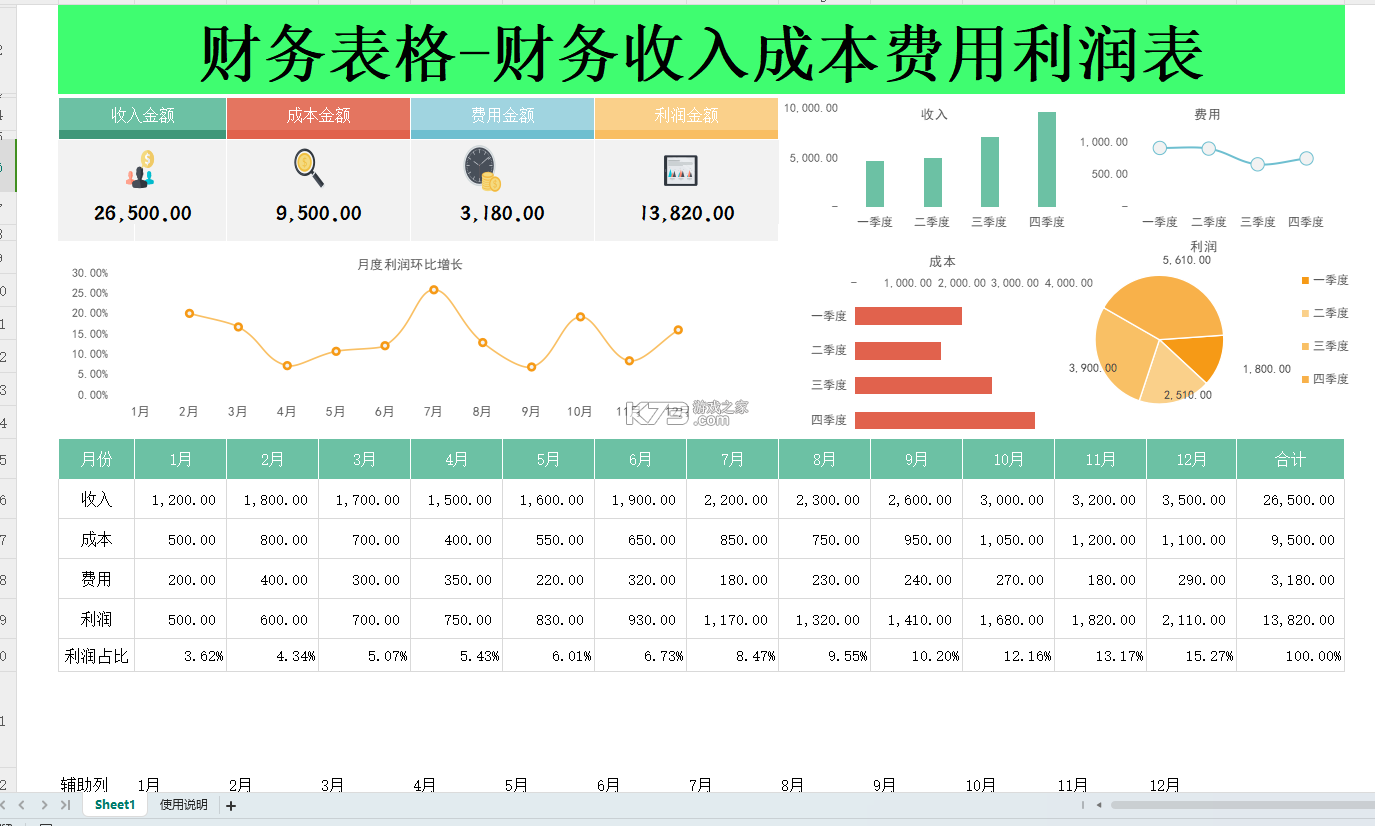Go to next sheet using right arrow
The height and width of the screenshot is (826, 1375).
coord(45,805)
